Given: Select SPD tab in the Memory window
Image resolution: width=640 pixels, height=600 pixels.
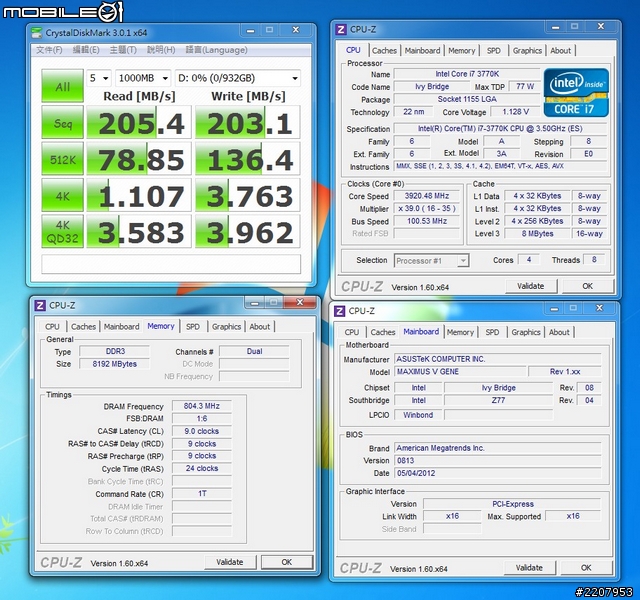Looking at the screenshot, I should 193,327.
